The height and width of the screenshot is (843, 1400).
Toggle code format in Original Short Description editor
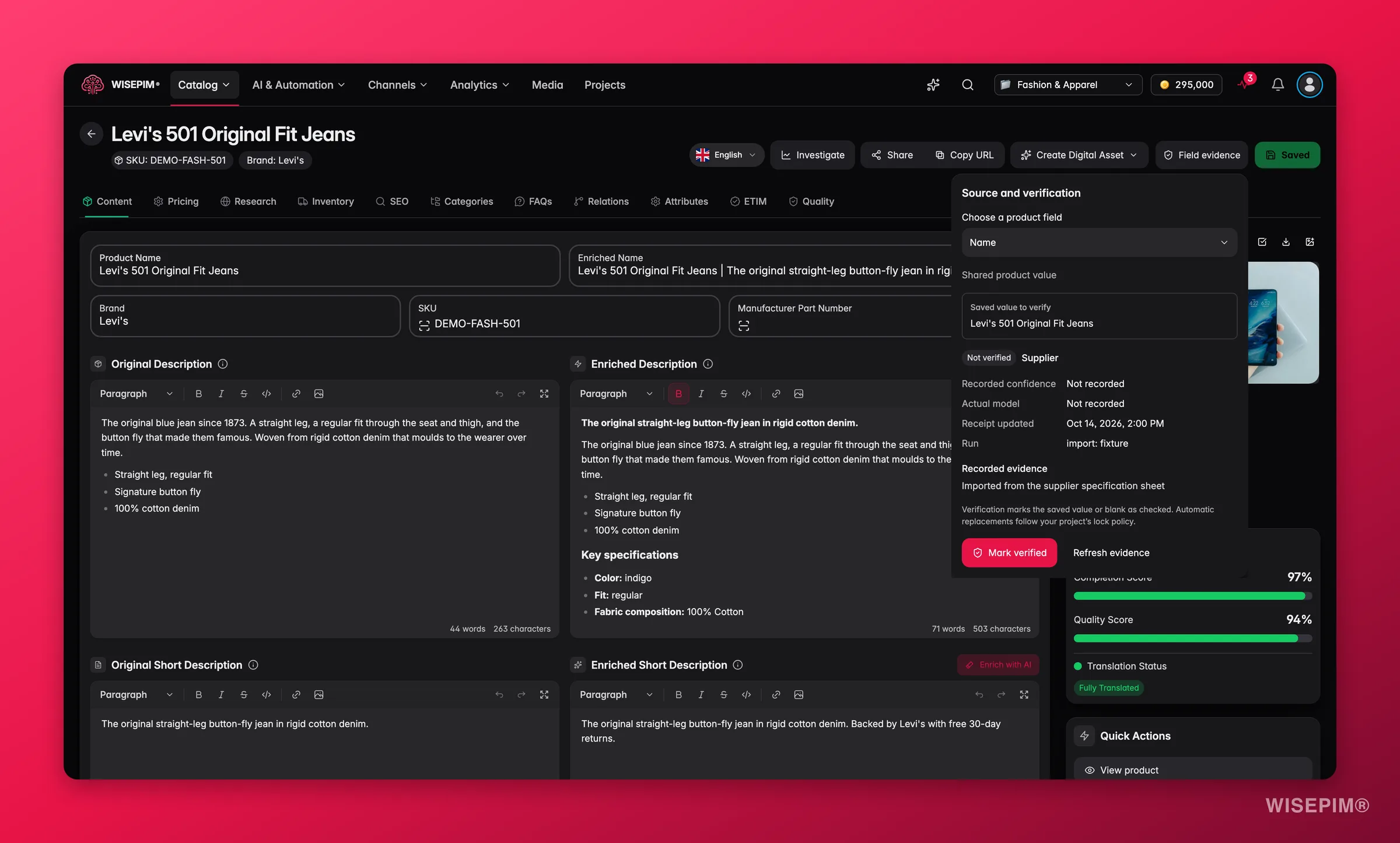click(266, 695)
